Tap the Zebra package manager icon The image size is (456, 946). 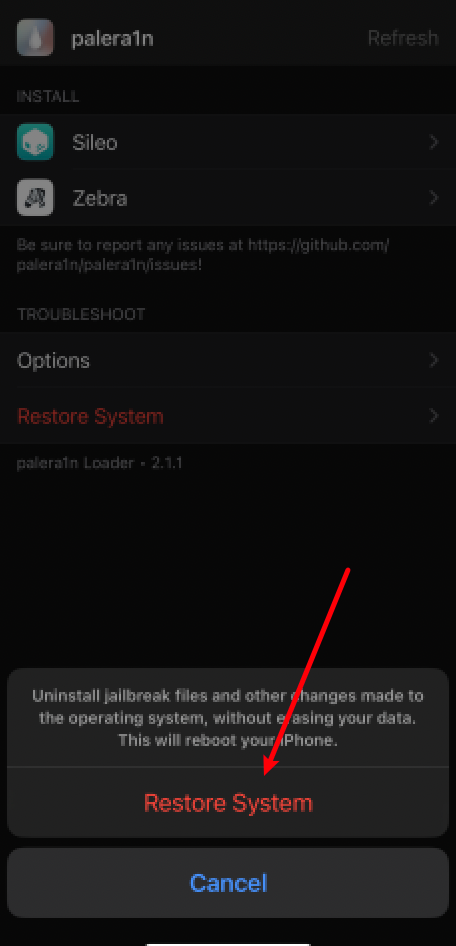coord(35,198)
